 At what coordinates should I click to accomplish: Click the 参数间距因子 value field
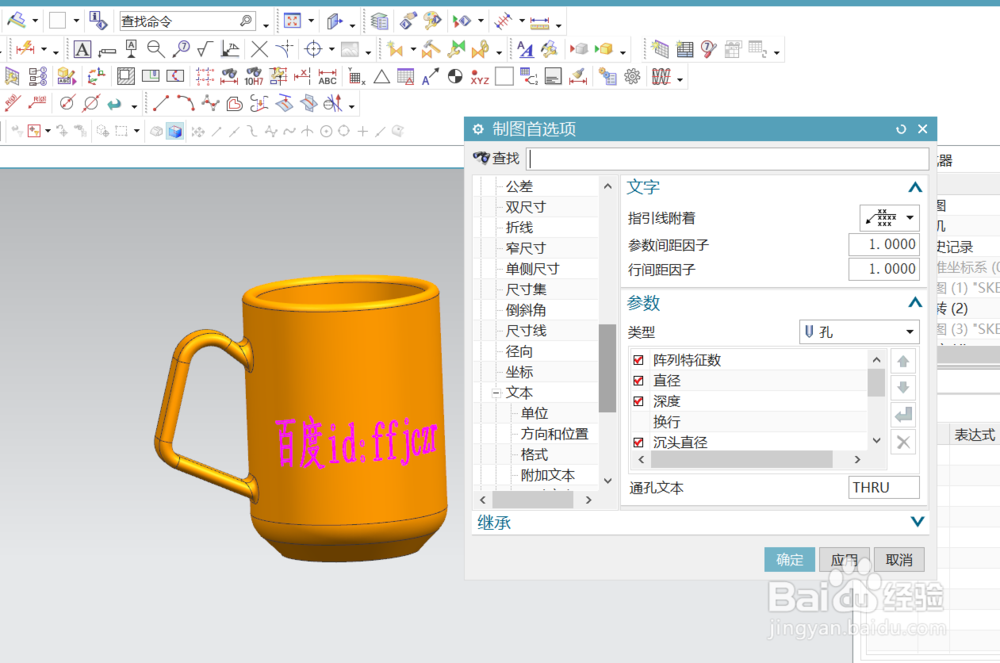[884, 244]
